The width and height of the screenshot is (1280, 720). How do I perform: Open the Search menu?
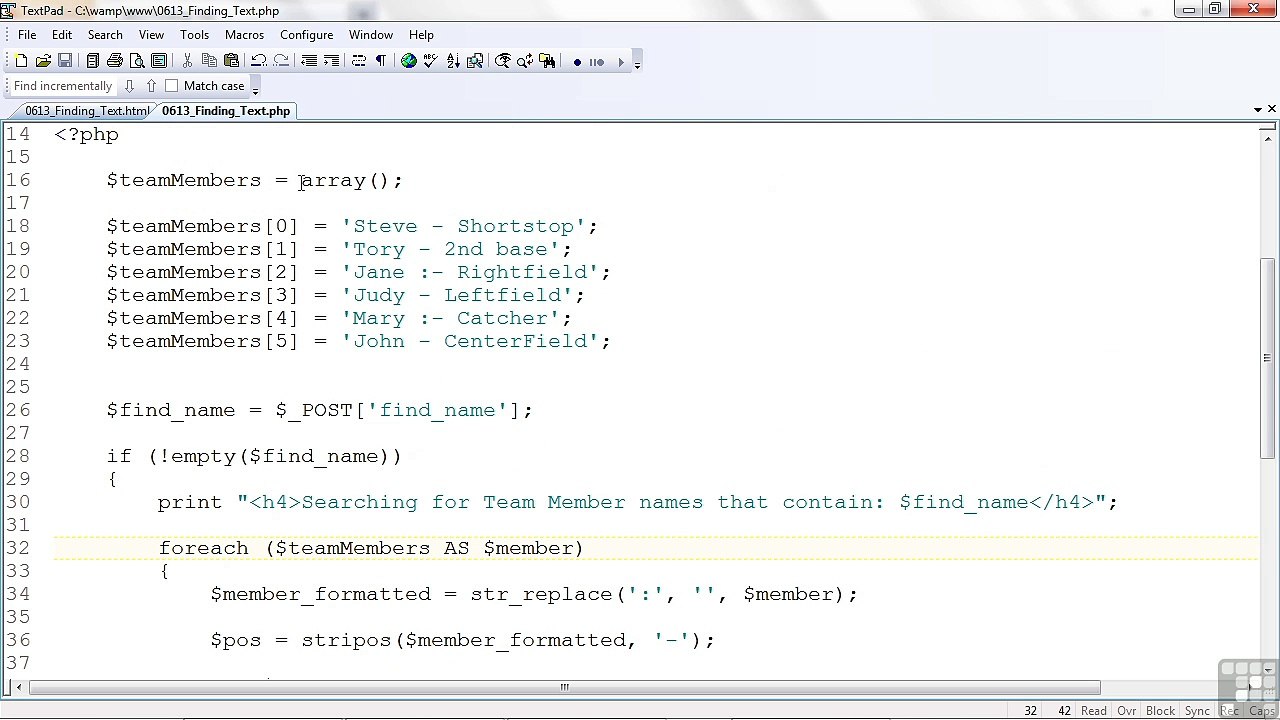(x=105, y=34)
